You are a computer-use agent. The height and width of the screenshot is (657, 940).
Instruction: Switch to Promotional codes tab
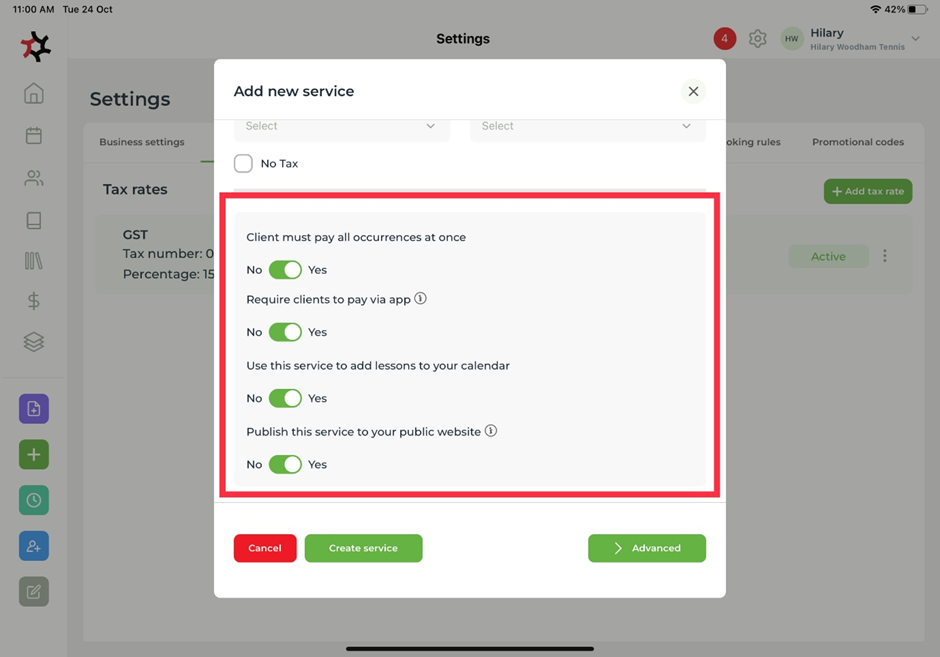857,142
